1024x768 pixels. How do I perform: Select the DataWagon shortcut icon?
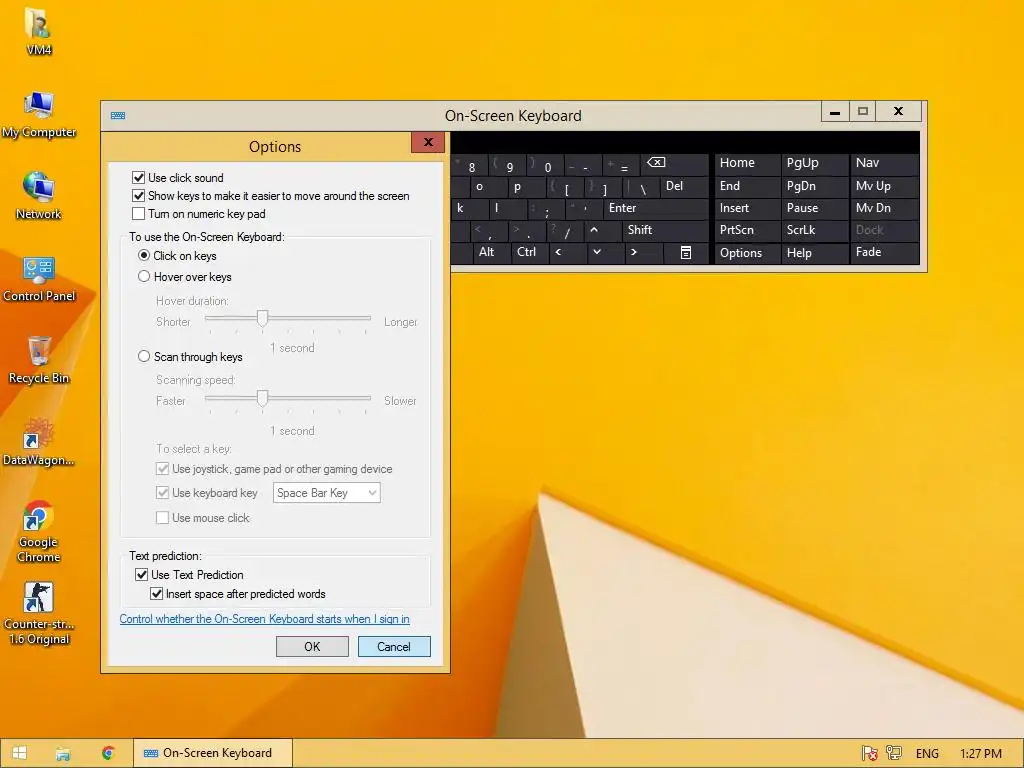pos(39,442)
